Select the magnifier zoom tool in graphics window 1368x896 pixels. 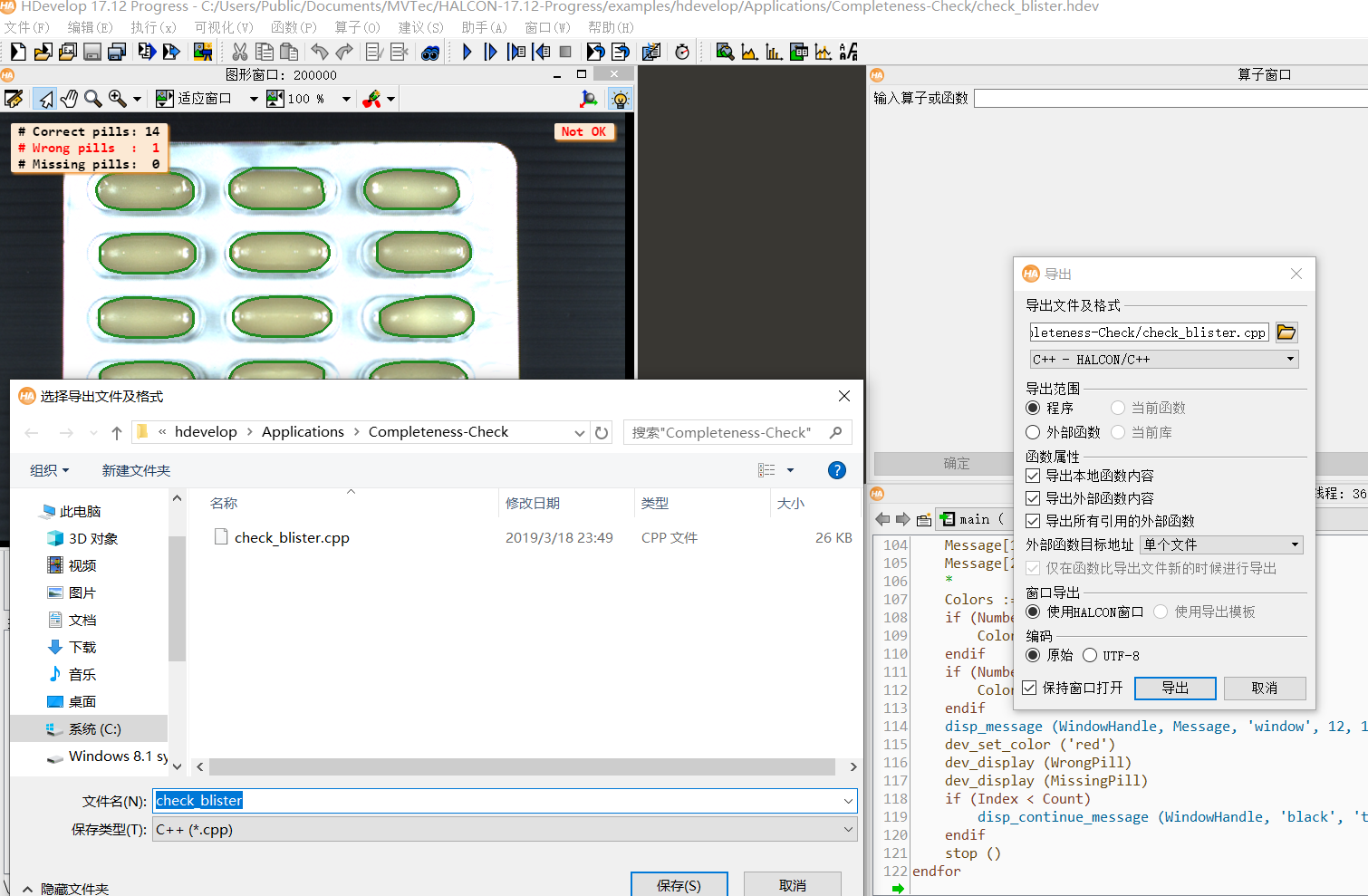[x=92, y=98]
